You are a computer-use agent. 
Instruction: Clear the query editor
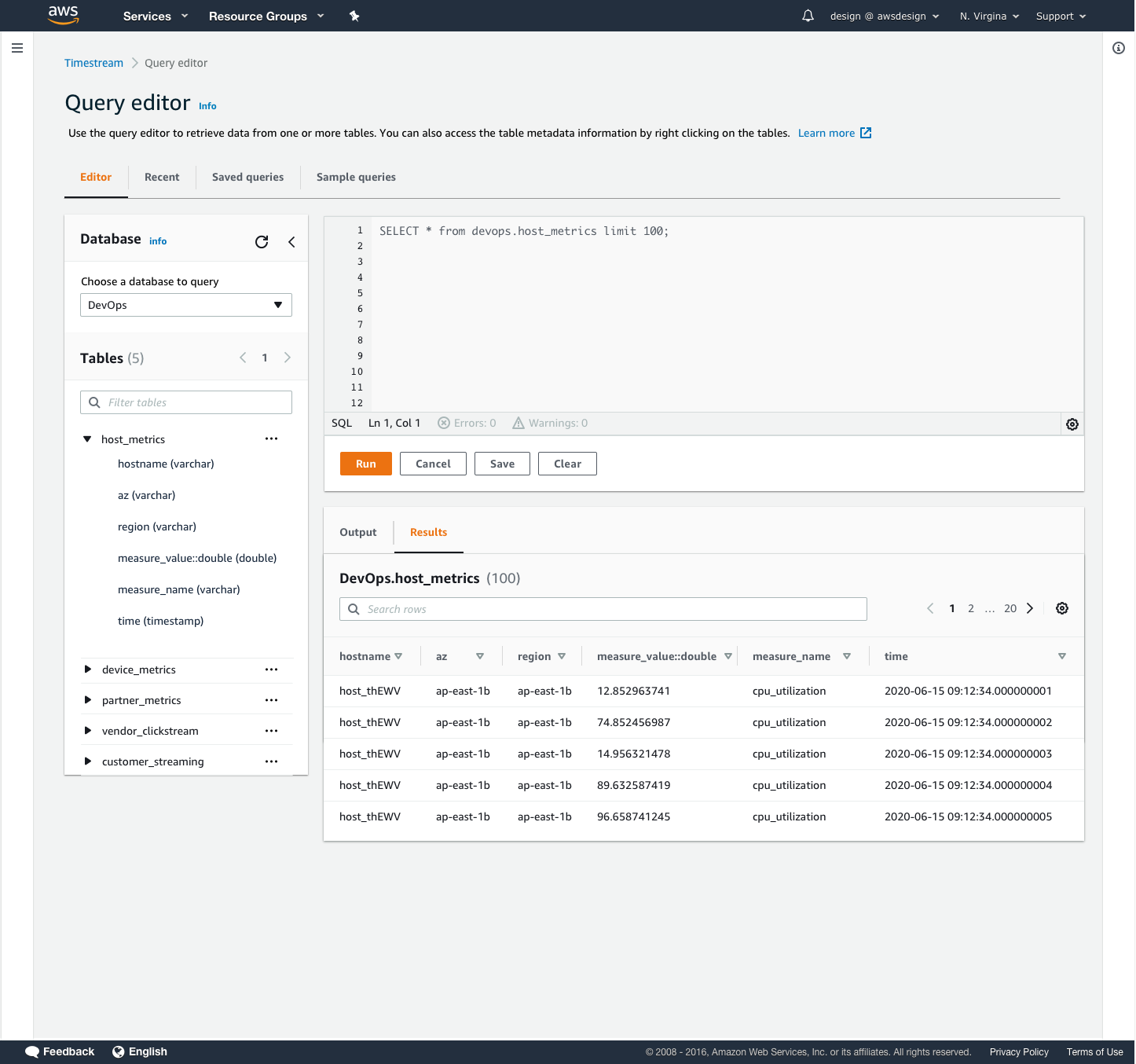point(567,464)
